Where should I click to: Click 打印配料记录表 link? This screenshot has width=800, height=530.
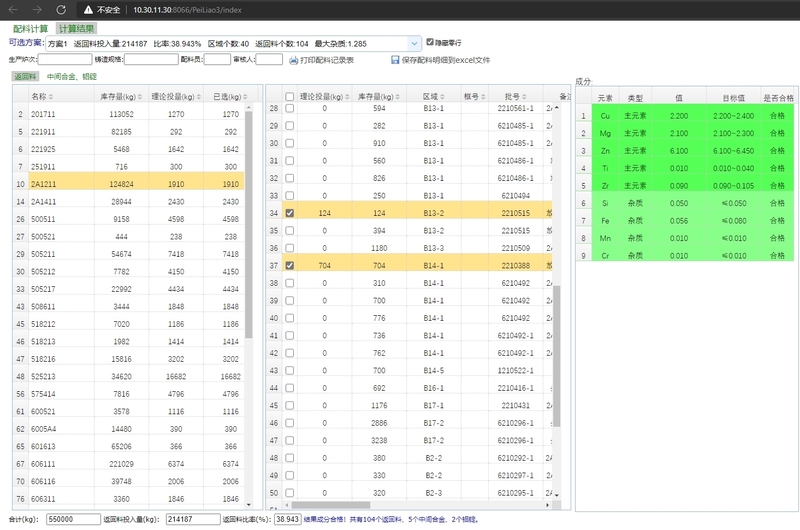[327, 60]
